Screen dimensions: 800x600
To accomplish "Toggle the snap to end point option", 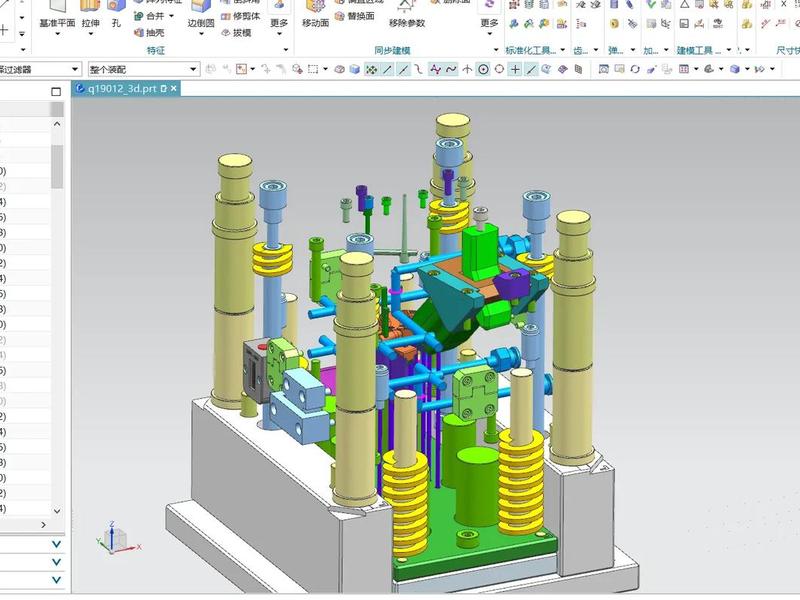I will coord(388,69).
